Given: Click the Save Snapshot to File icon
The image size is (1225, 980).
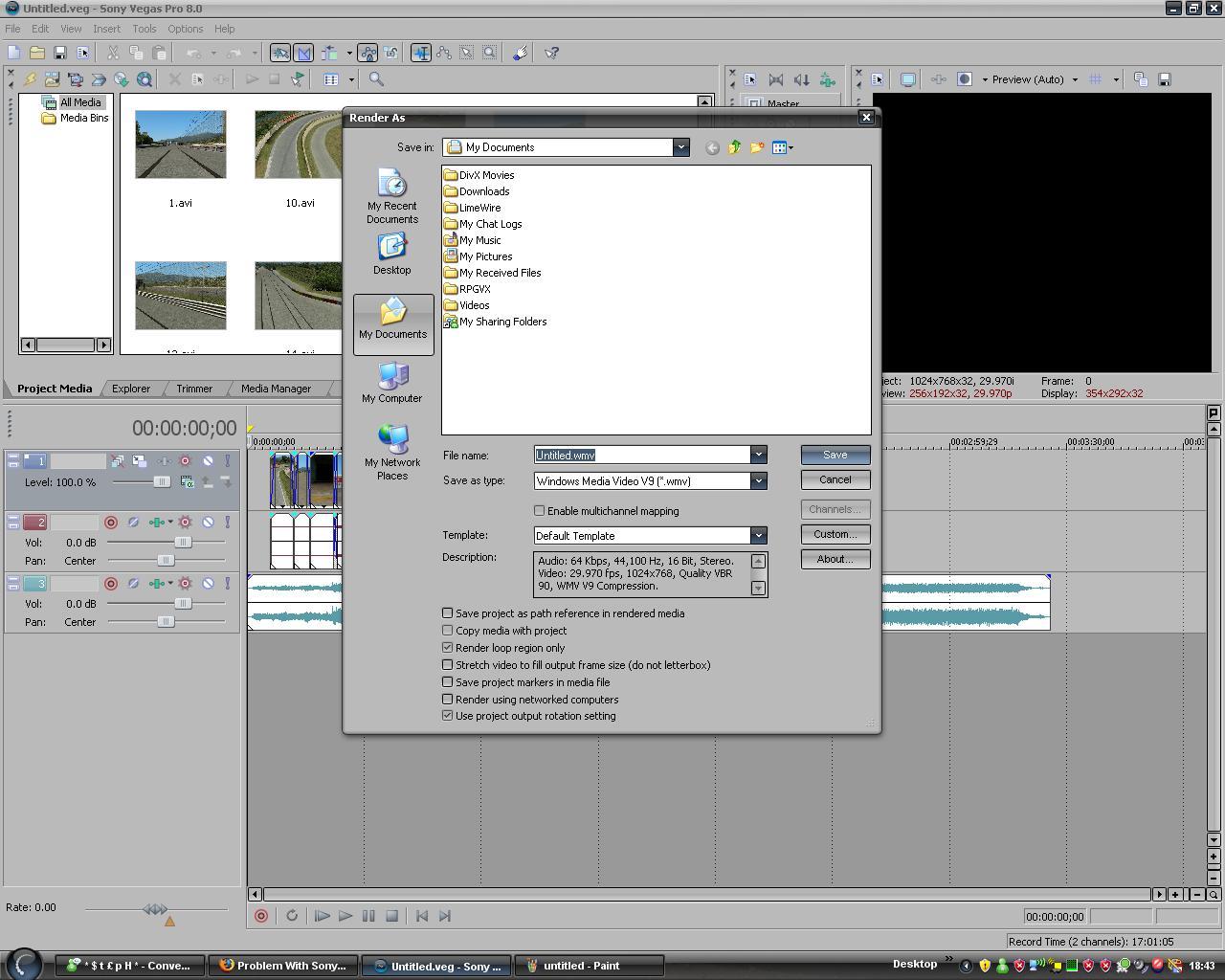Looking at the screenshot, I should 1165,79.
